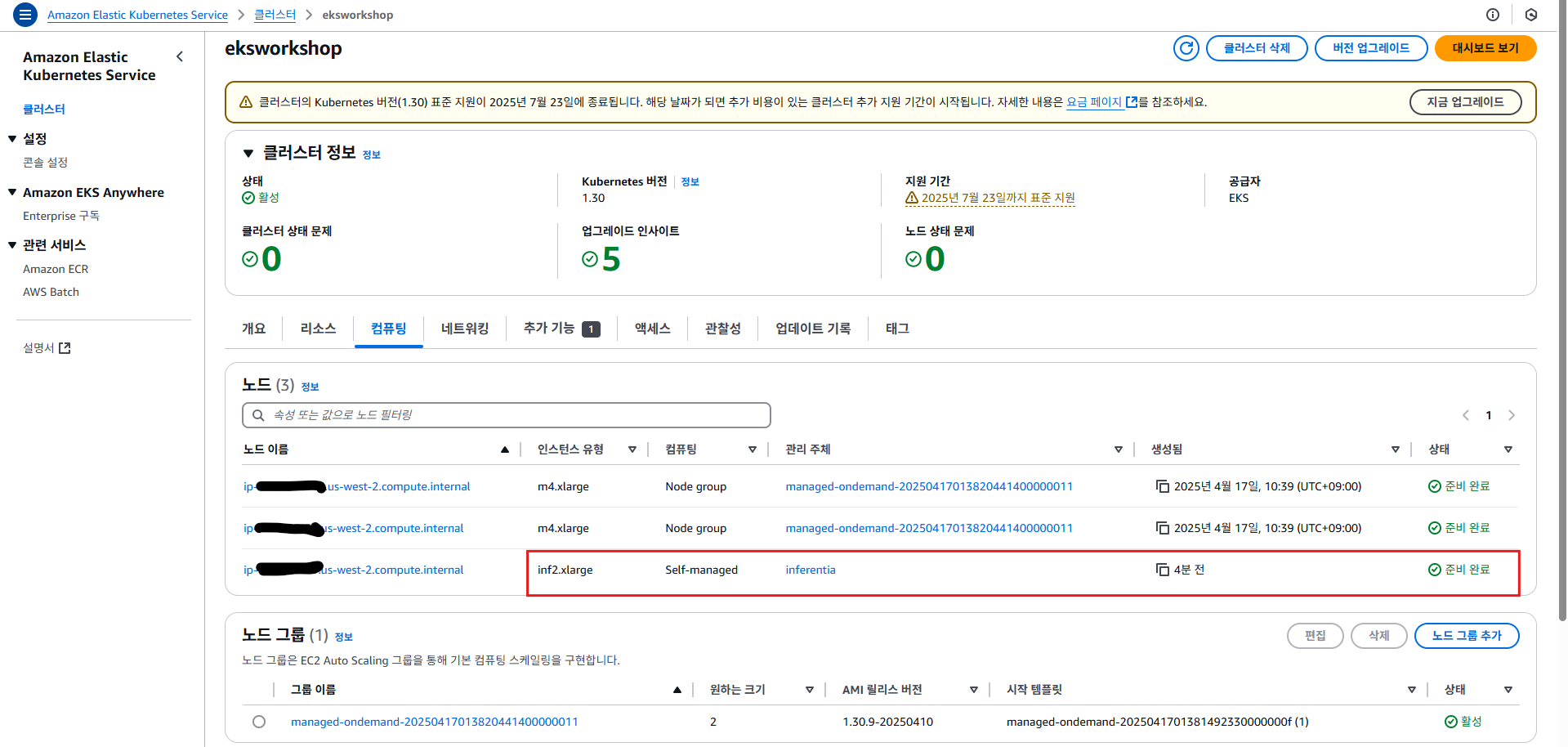Open 클러스터 in the sidebar
Screen dimensions: 1568x747
click(44, 110)
